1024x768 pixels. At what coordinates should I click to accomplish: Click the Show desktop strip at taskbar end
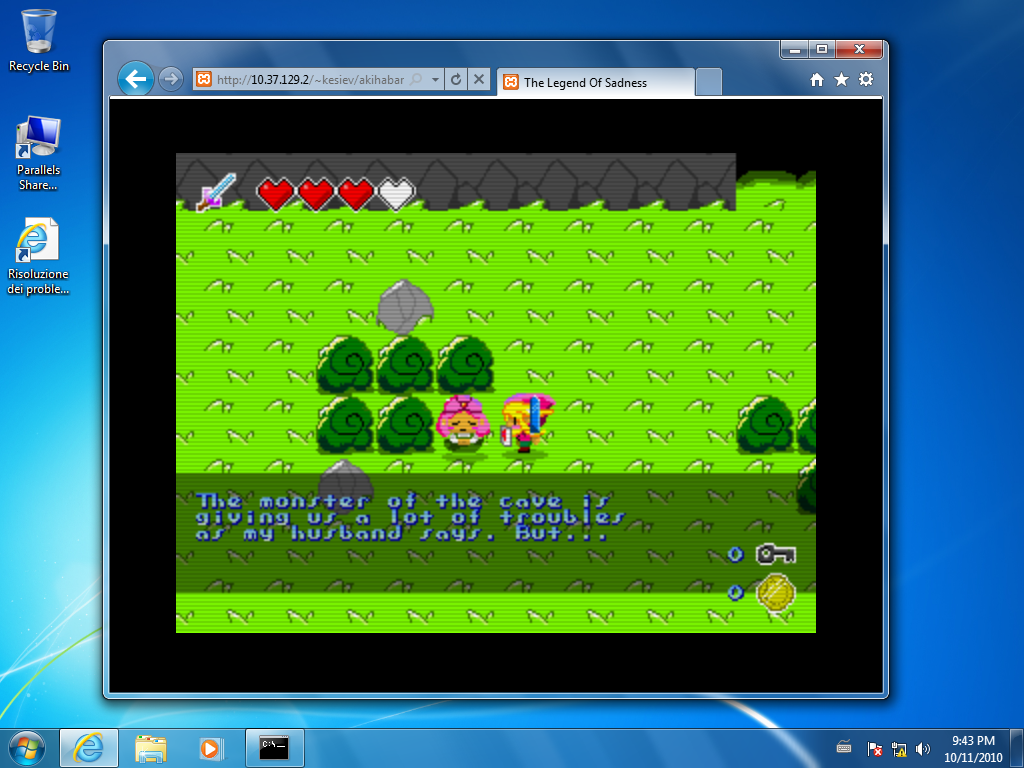[1018, 748]
